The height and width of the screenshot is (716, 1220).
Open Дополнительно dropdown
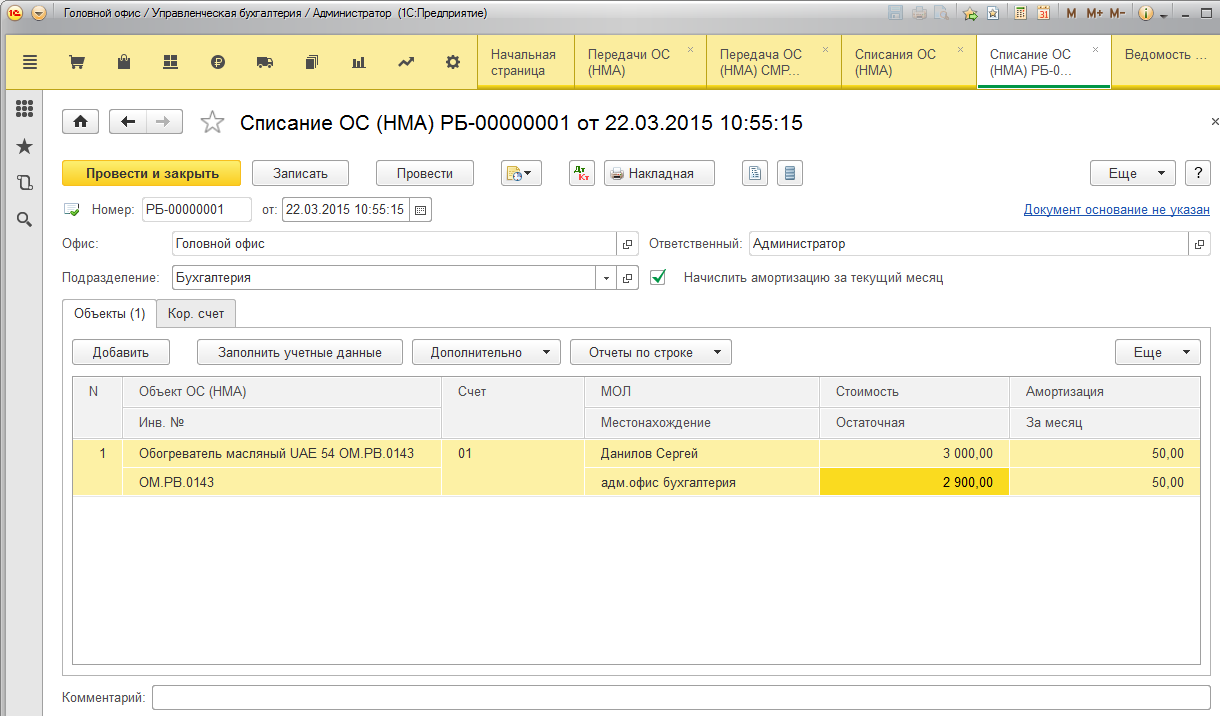[486, 352]
